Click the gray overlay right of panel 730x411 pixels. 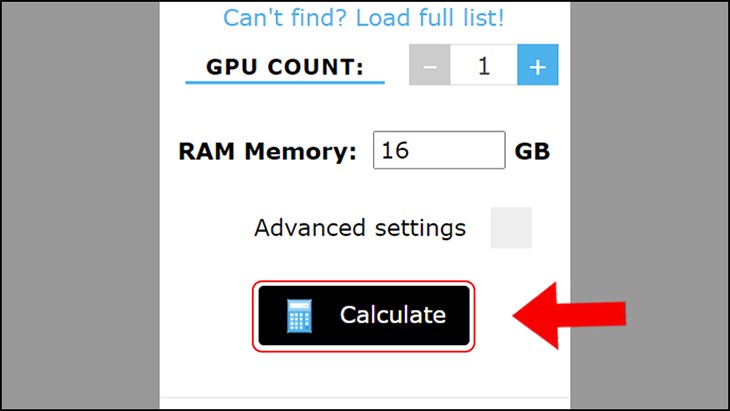click(649, 205)
